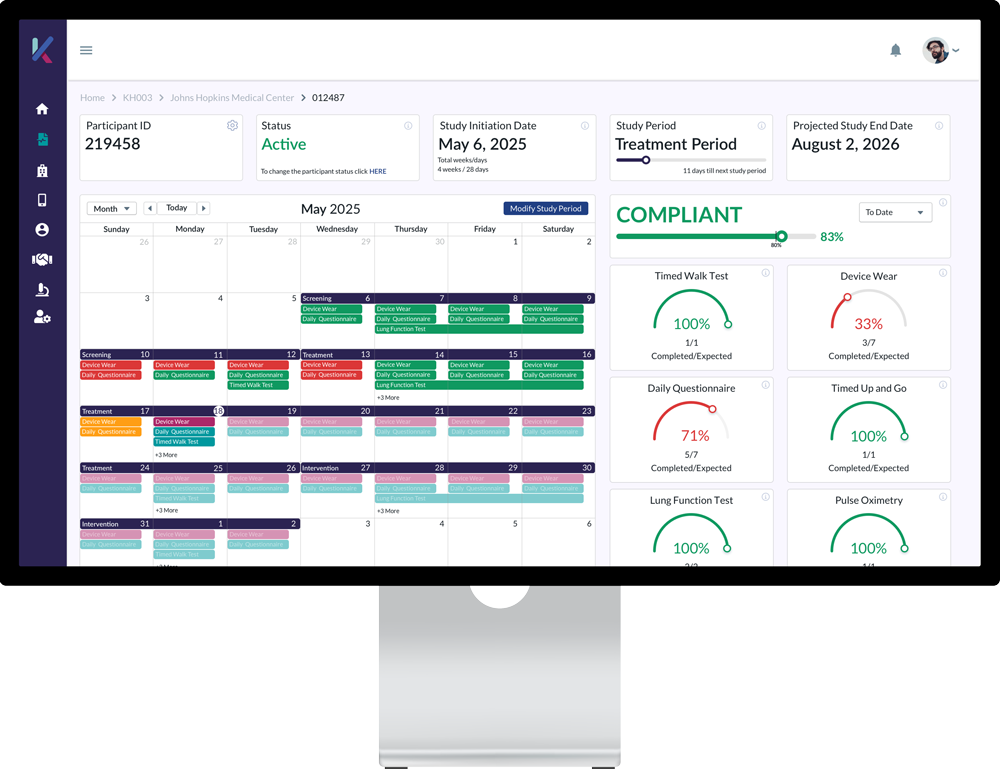
Task: Click the hamburger menu icon
Action: click(86, 50)
